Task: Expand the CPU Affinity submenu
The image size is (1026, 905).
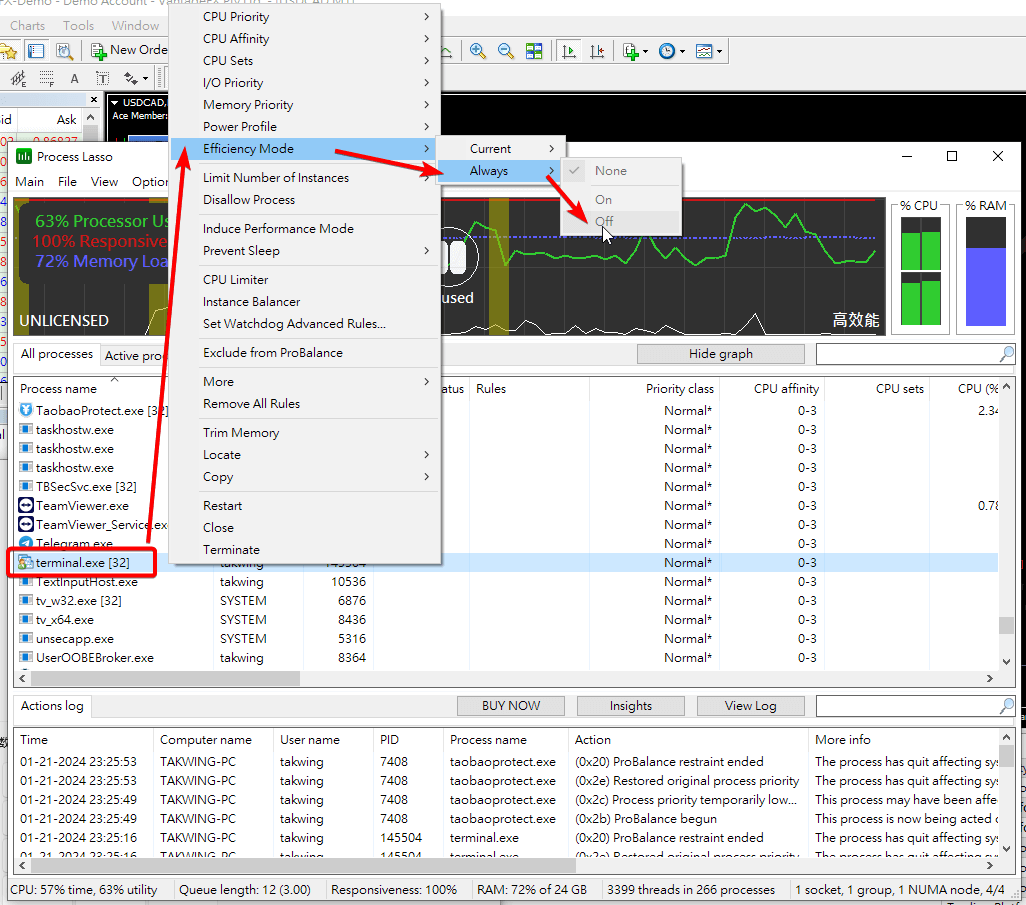Action: [427, 39]
